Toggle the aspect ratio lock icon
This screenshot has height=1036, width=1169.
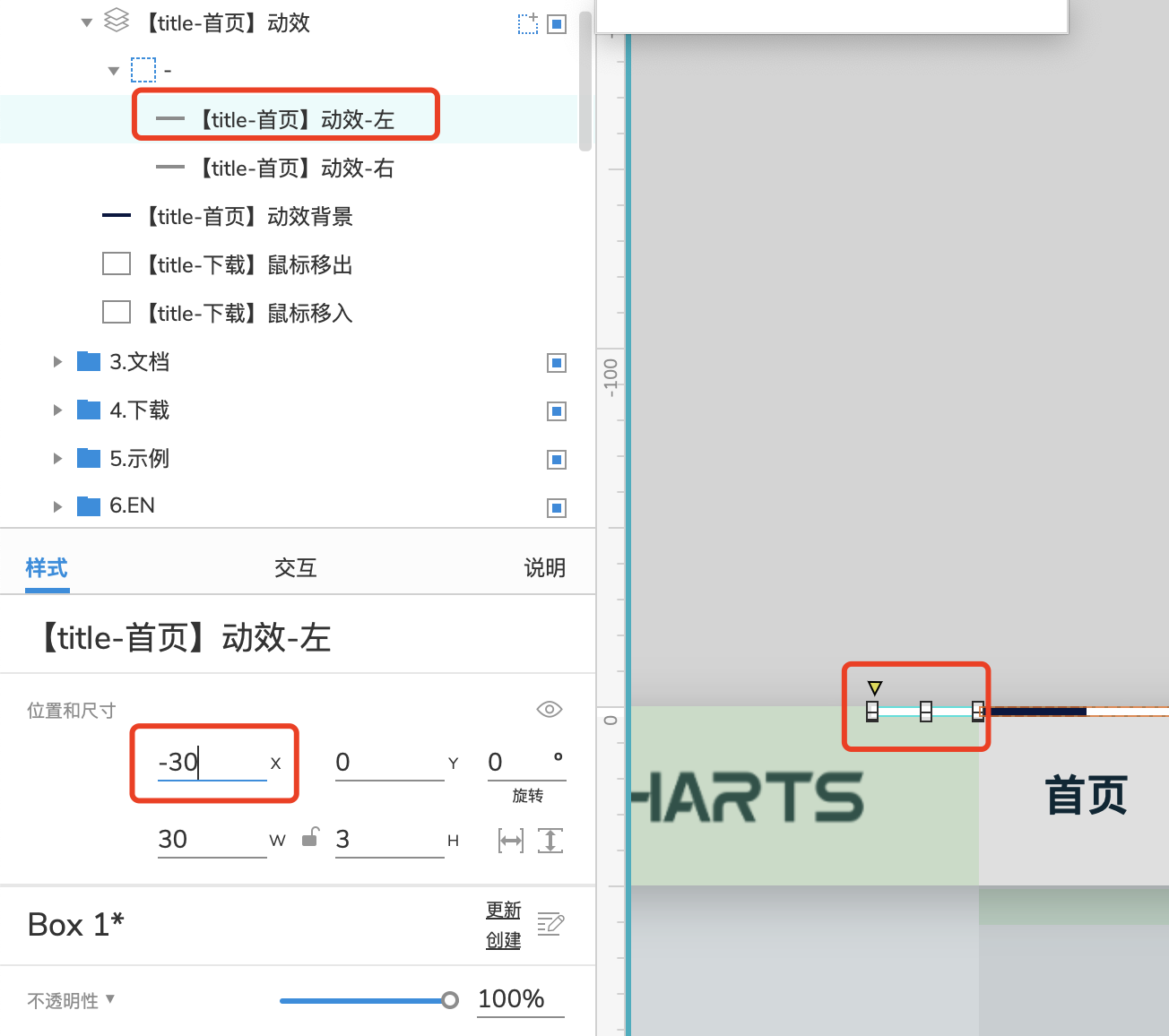click(x=310, y=837)
